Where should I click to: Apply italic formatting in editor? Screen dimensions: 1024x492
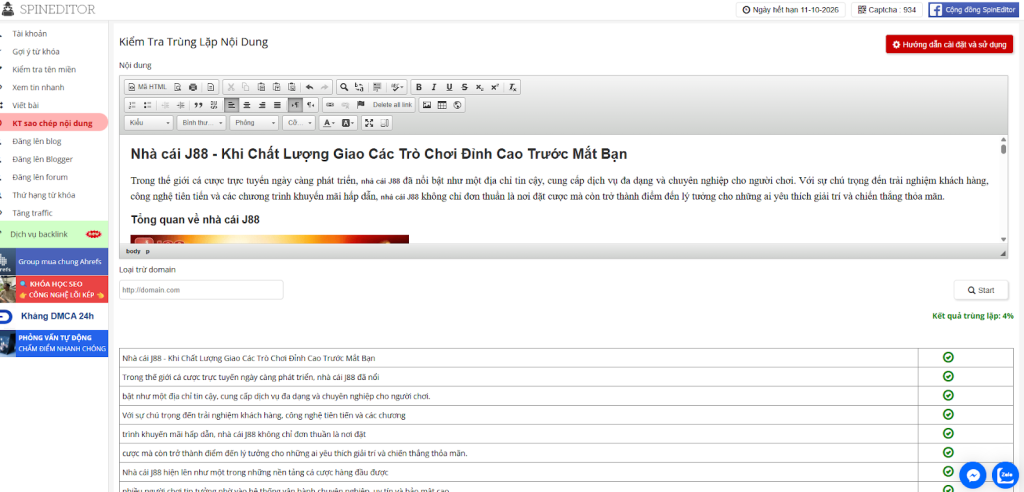pyautogui.click(x=435, y=87)
